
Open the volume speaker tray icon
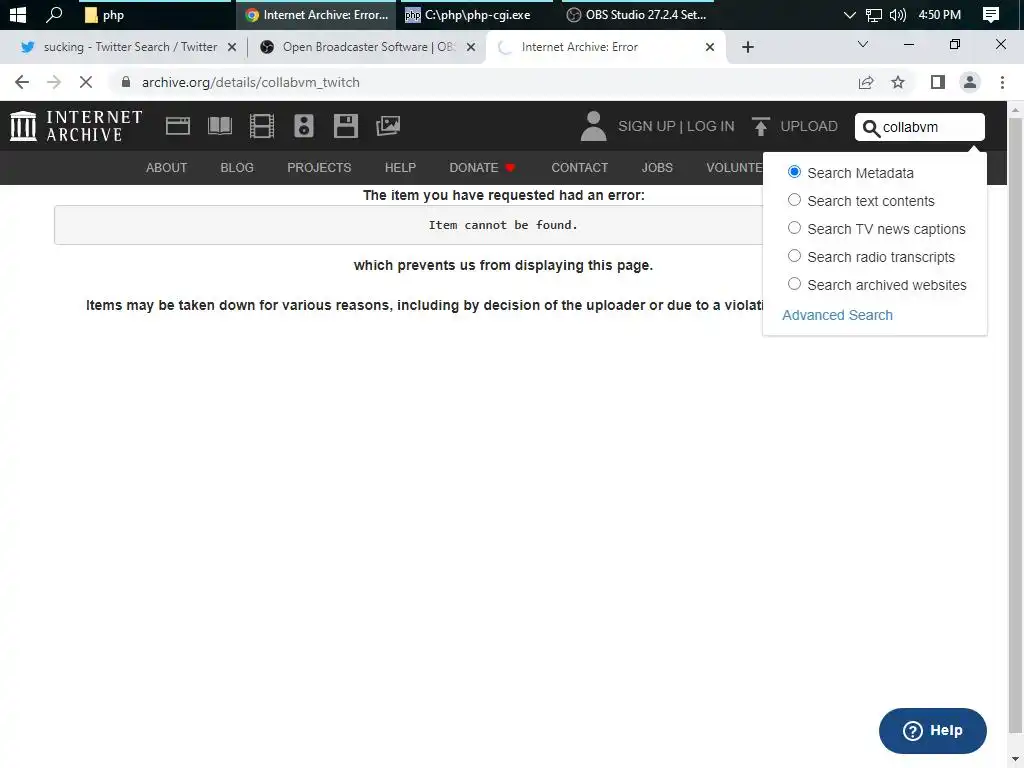click(898, 14)
